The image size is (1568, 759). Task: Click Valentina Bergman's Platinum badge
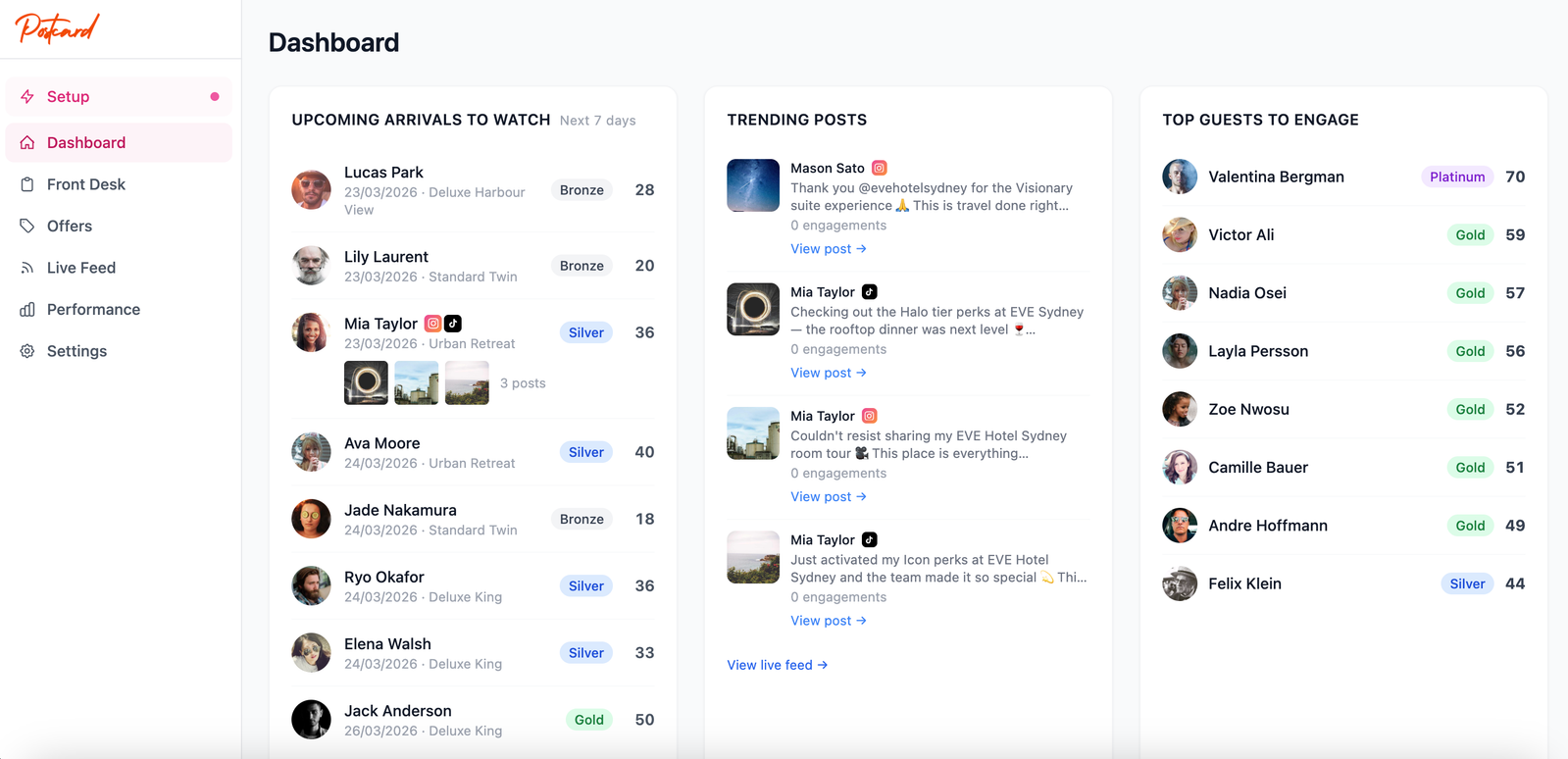click(1457, 177)
